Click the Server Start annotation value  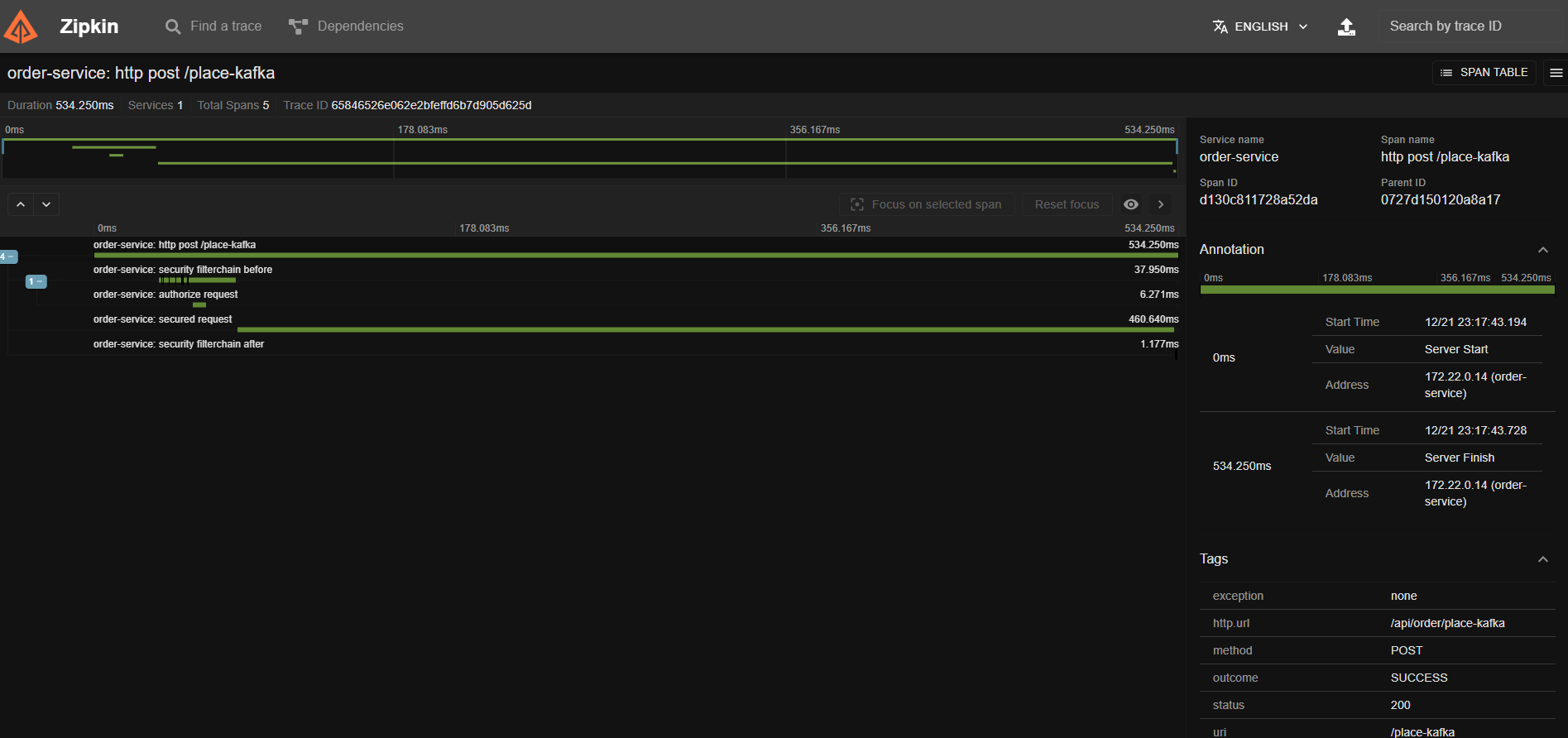(1456, 349)
